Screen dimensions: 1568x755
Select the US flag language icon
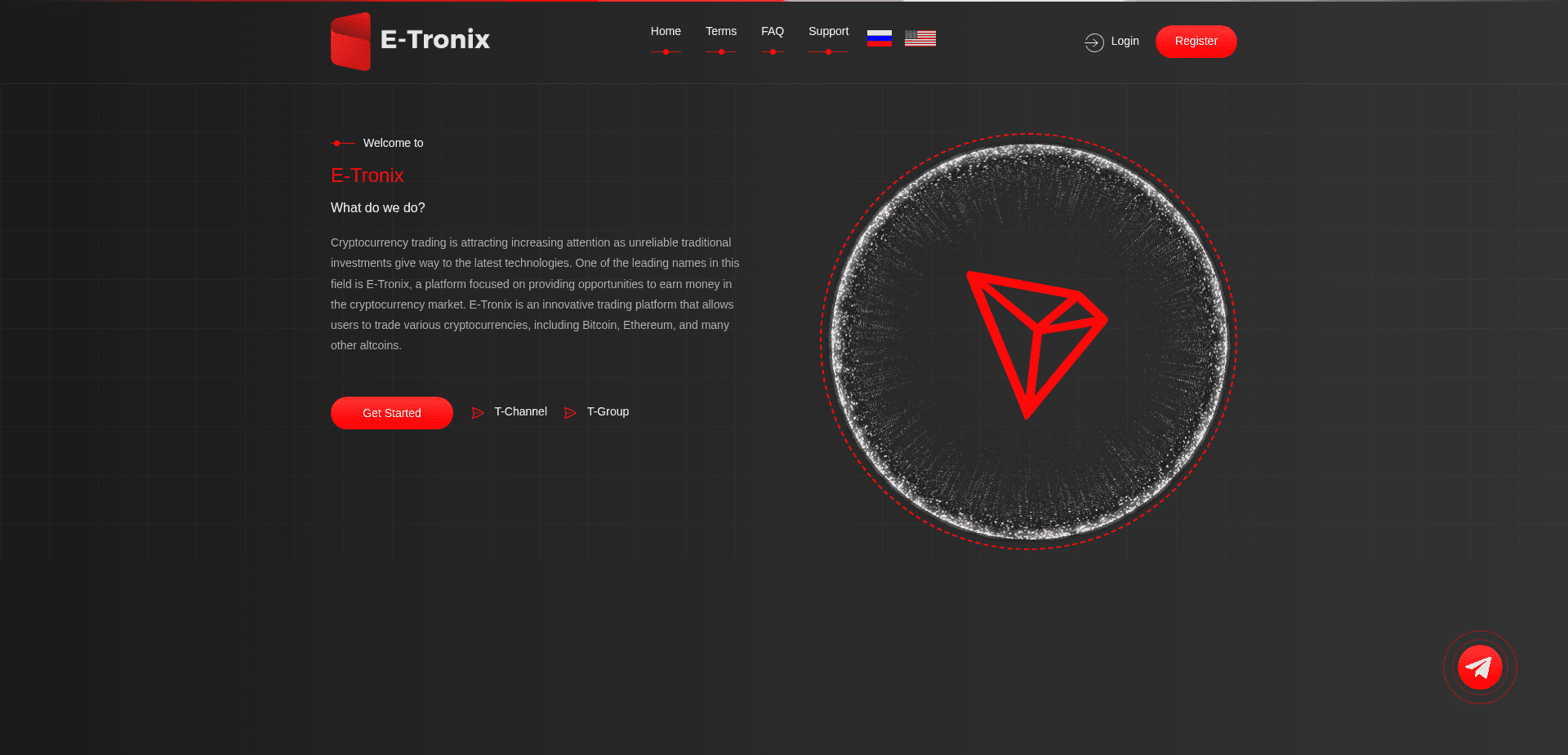click(920, 38)
